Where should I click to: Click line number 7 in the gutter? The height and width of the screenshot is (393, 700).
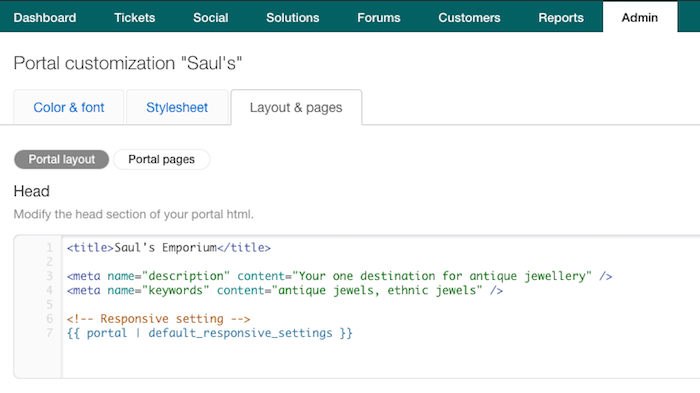pyautogui.click(x=49, y=333)
